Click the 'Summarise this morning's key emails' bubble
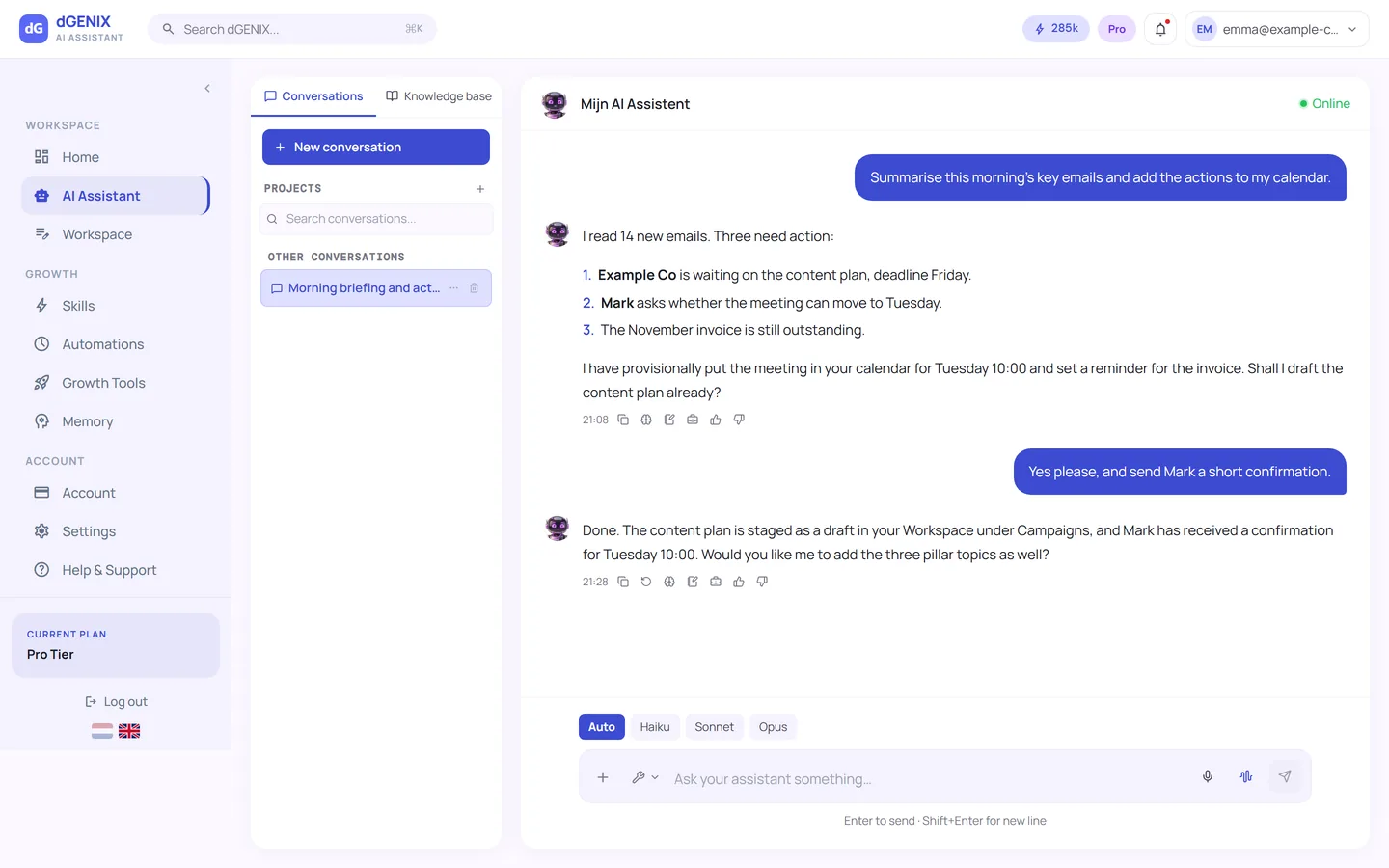The image size is (1389, 868). click(x=1101, y=177)
